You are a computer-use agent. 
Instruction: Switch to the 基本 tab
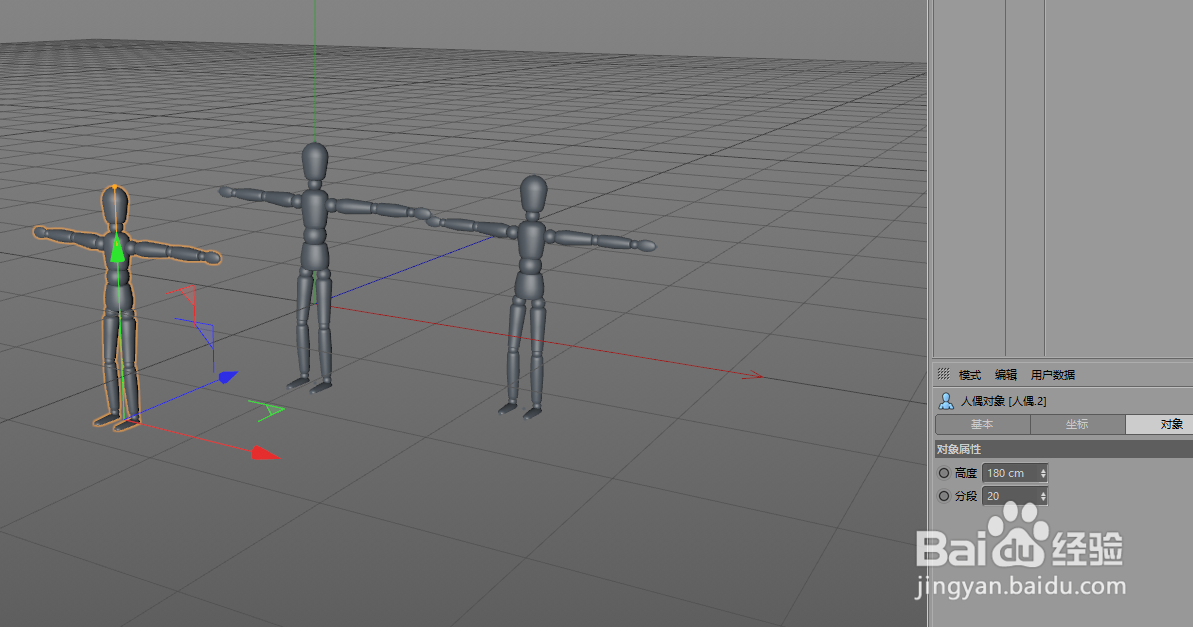coord(982,425)
